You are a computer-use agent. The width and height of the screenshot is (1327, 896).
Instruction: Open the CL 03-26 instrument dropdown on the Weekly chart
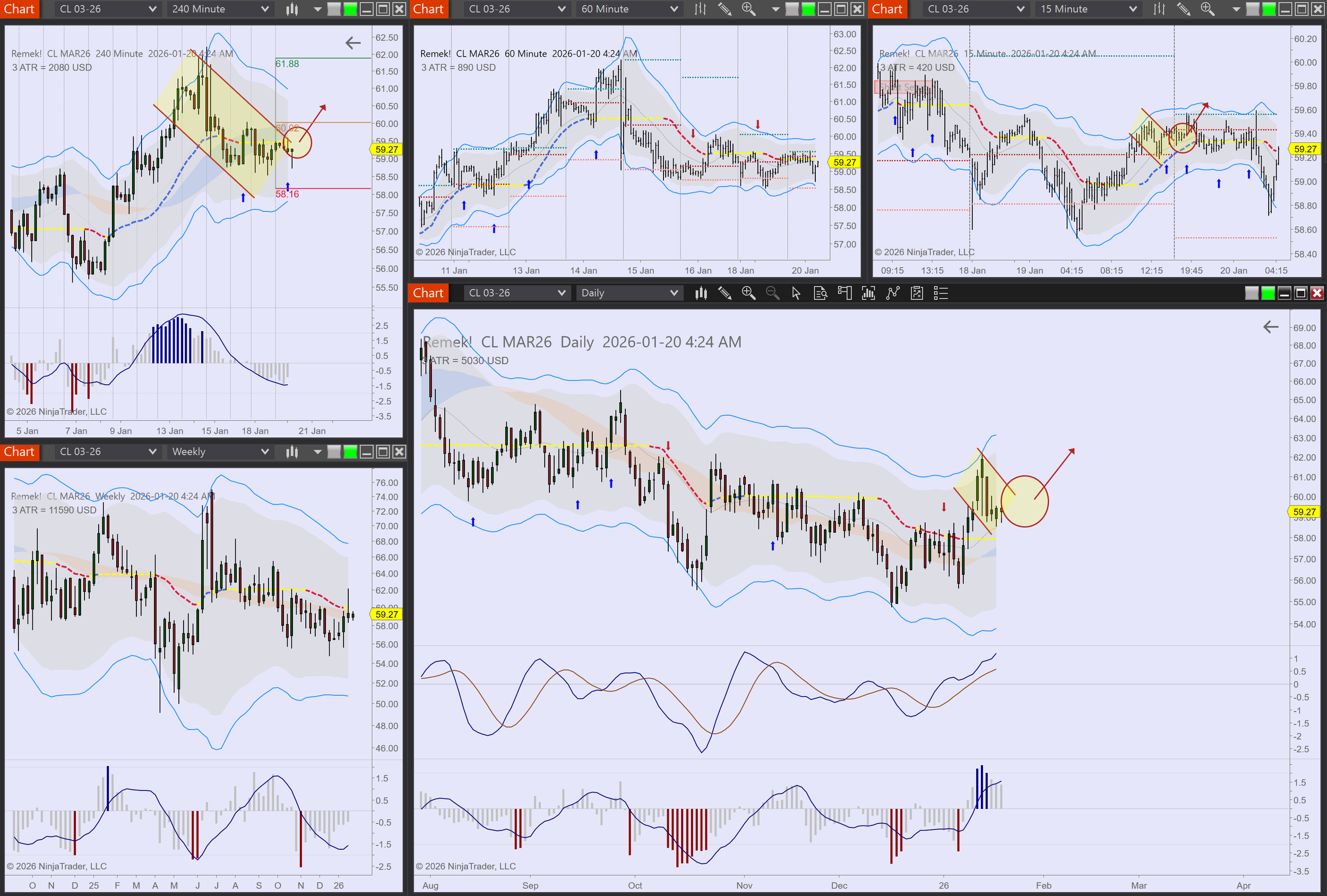tap(106, 451)
